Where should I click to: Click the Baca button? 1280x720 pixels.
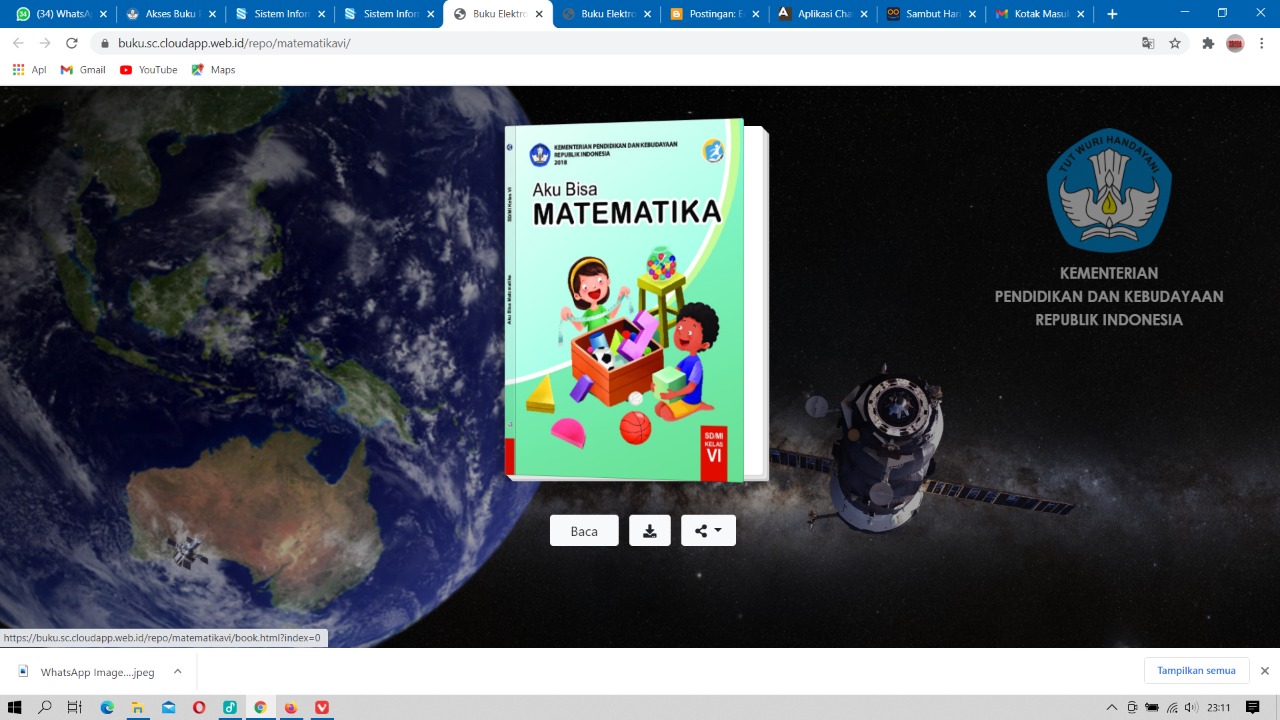pyautogui.click(x=584, y=531)
